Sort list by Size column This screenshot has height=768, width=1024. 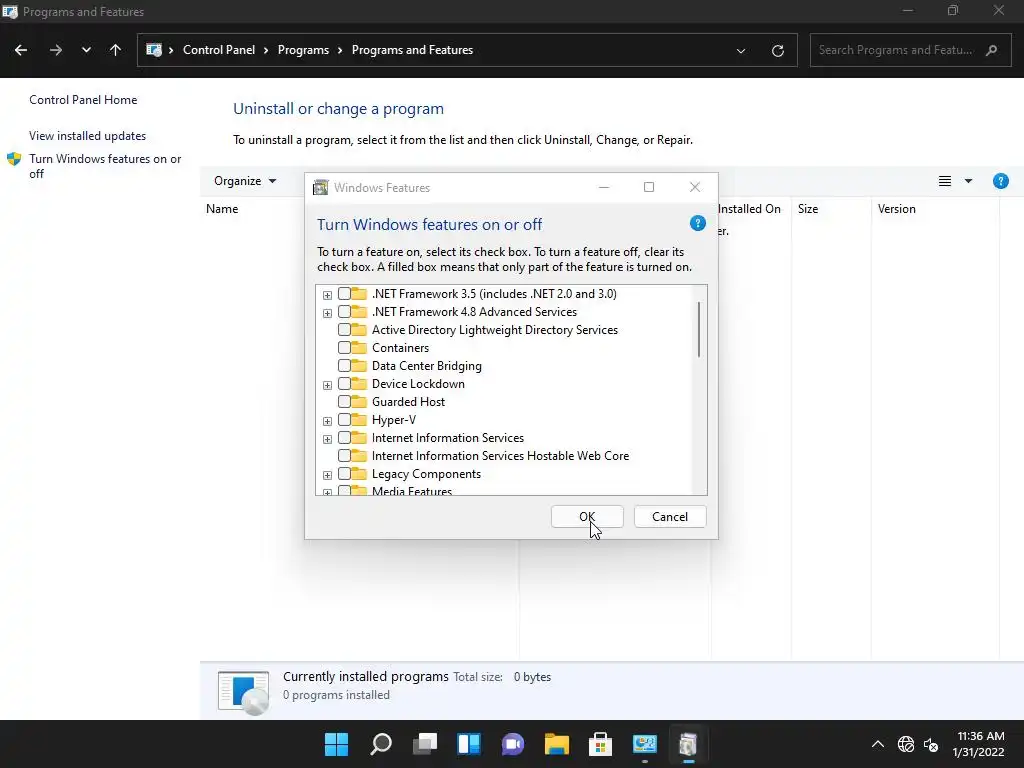tap(808, 209)
